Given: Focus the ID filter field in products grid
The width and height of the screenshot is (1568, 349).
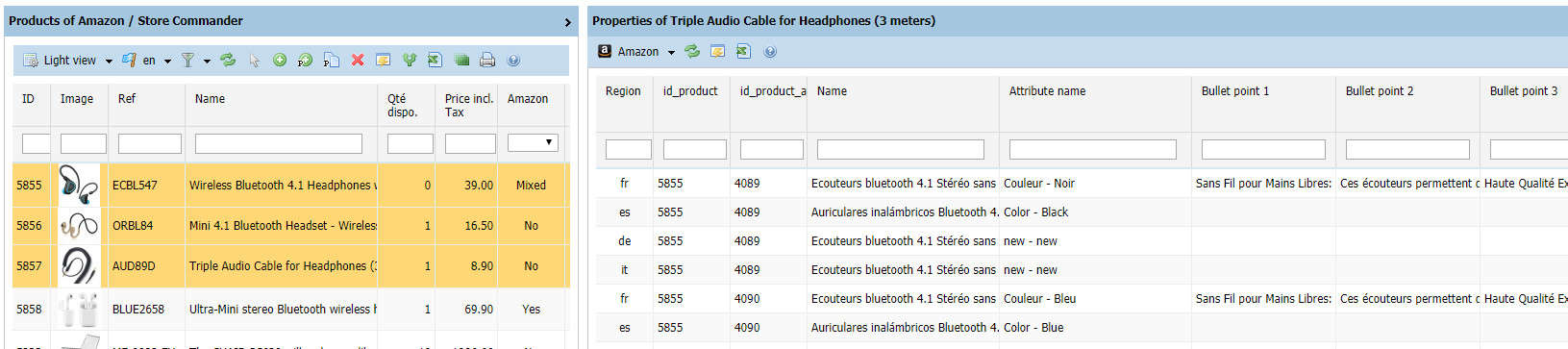Looking at the screenshot, I should (36, 143).
